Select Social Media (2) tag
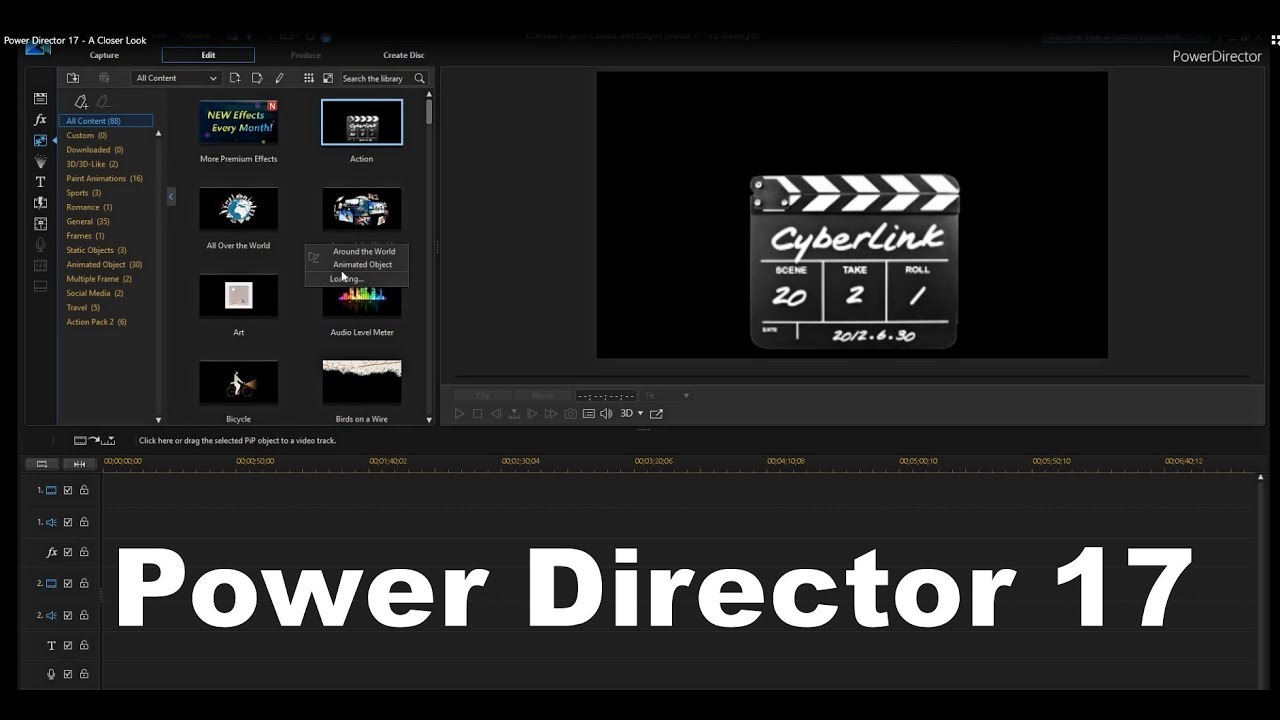This screenshot has height=720, width=1280. [94, 293]
